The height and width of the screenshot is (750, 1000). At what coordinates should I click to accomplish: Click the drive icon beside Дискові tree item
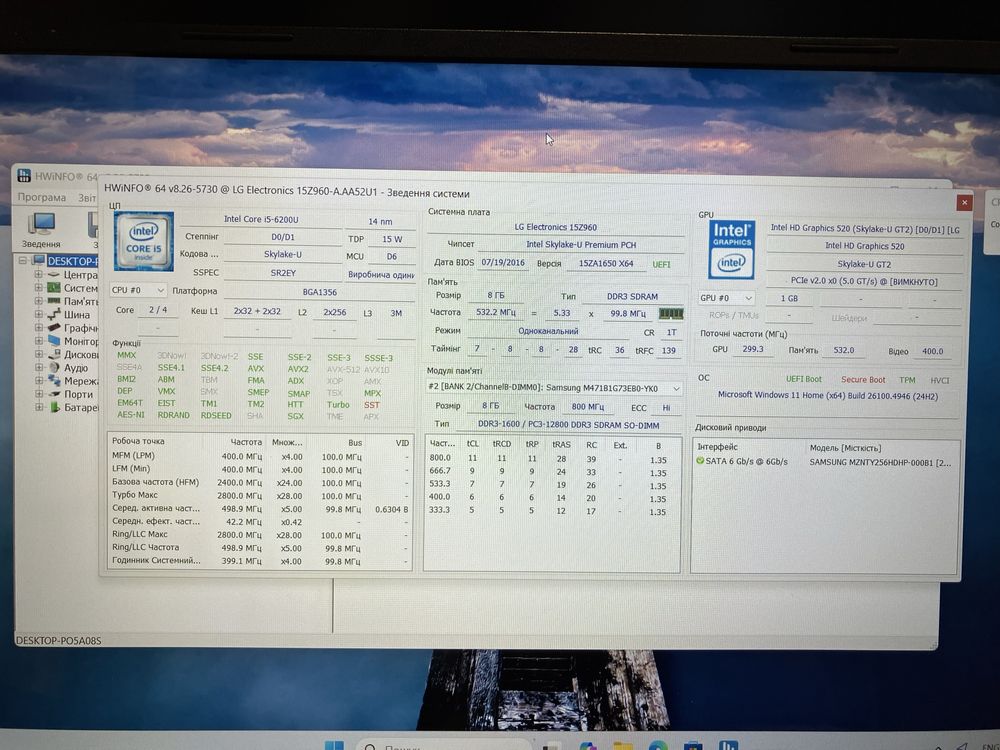[x=54, y=354]
